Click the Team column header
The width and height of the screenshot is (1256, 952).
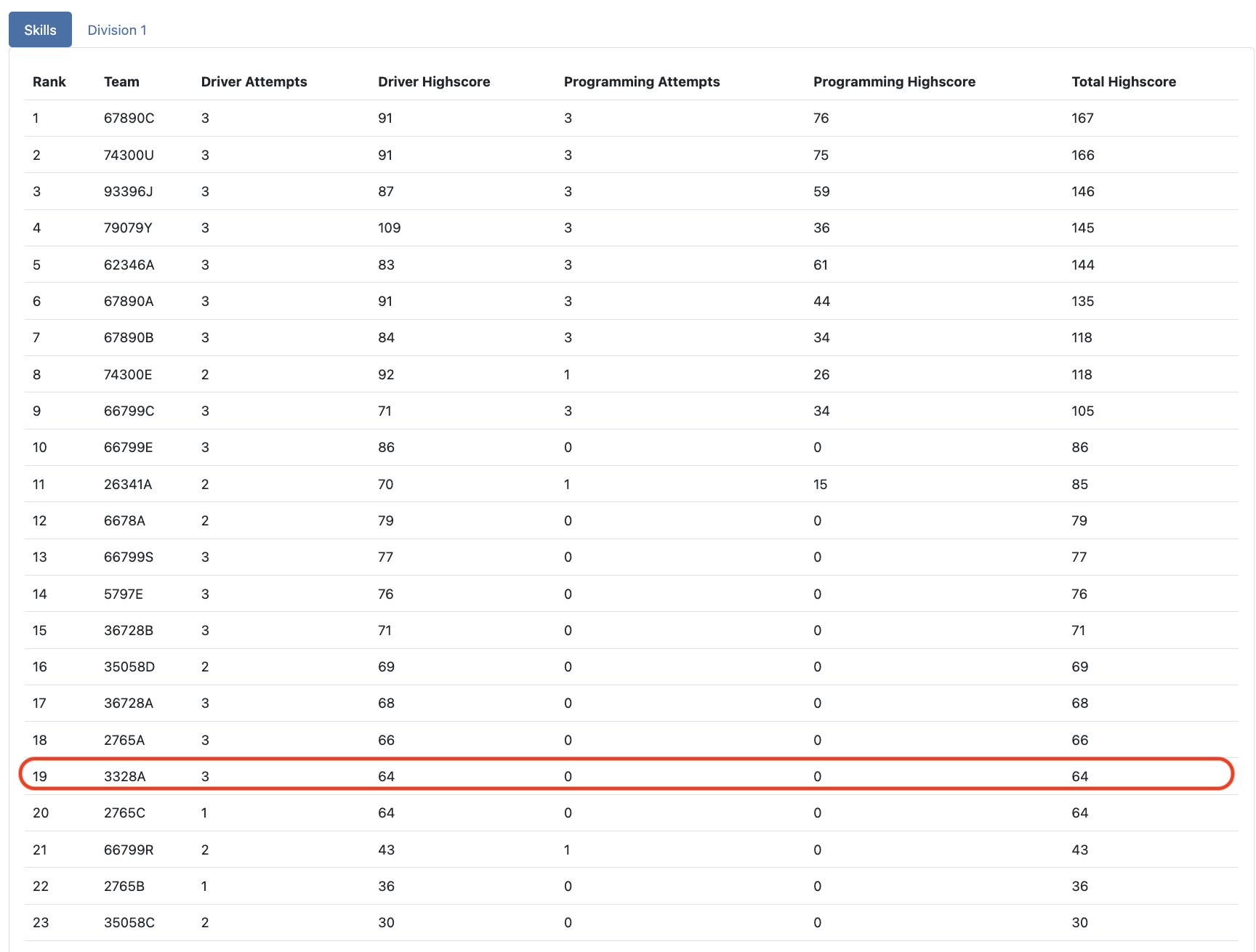click(x=121, y=81)
